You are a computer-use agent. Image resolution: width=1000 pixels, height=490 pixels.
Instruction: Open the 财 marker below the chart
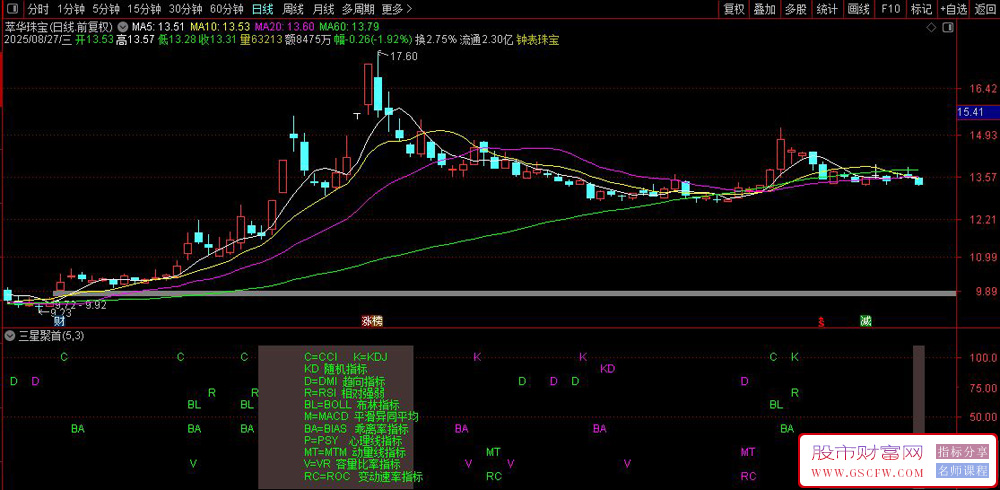coord(59,320)
